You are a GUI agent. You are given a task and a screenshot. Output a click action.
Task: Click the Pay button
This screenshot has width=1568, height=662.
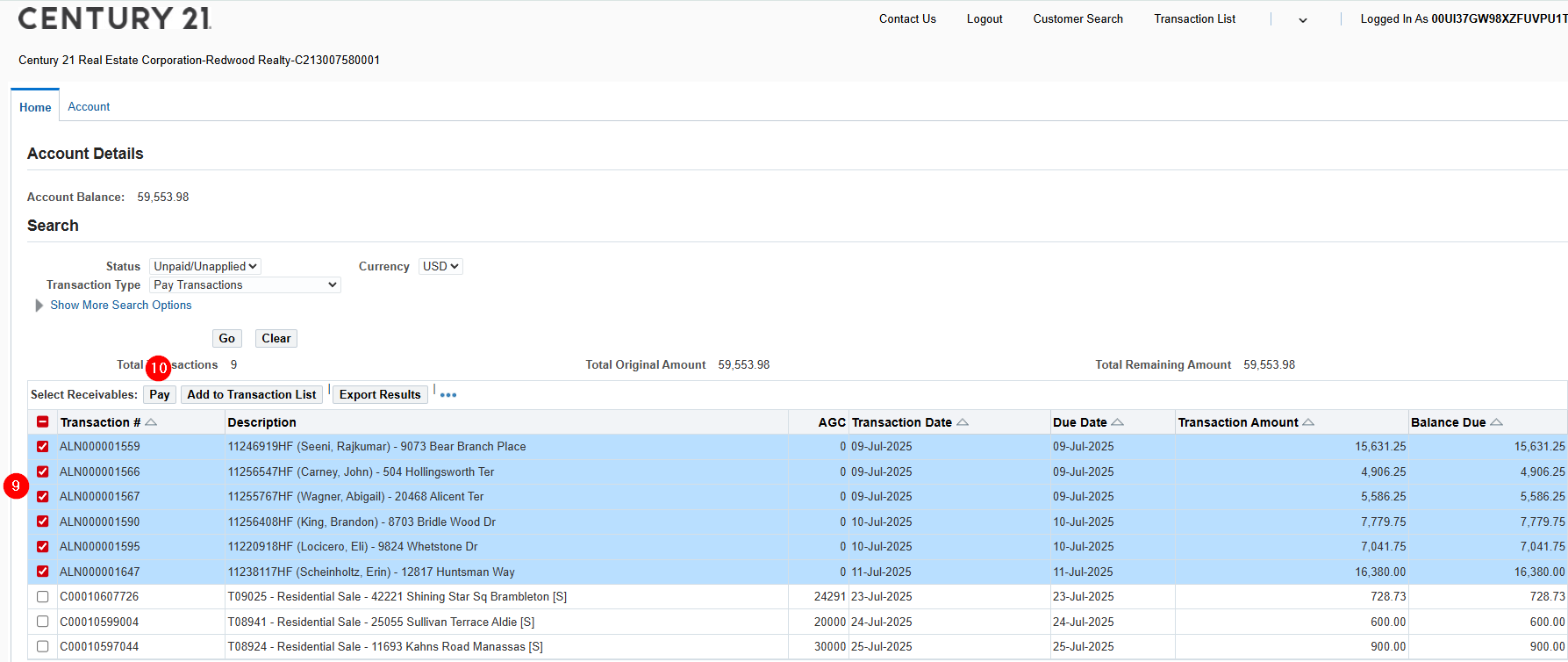point(160,394)
